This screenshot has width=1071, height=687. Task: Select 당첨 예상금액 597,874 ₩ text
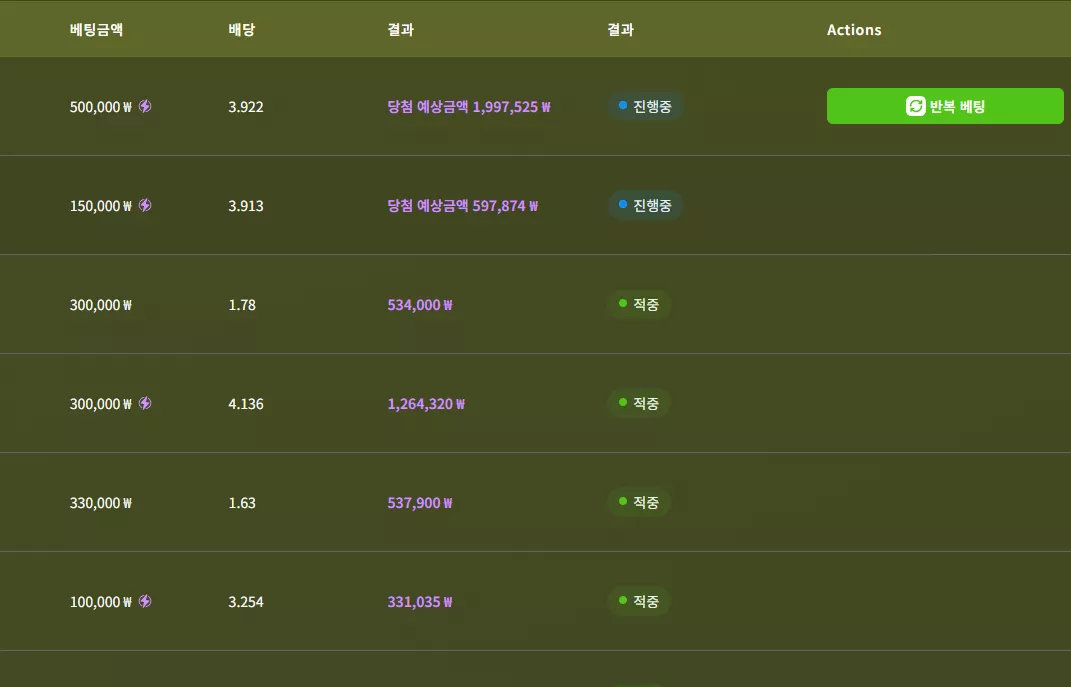click(x=462, y=206)
